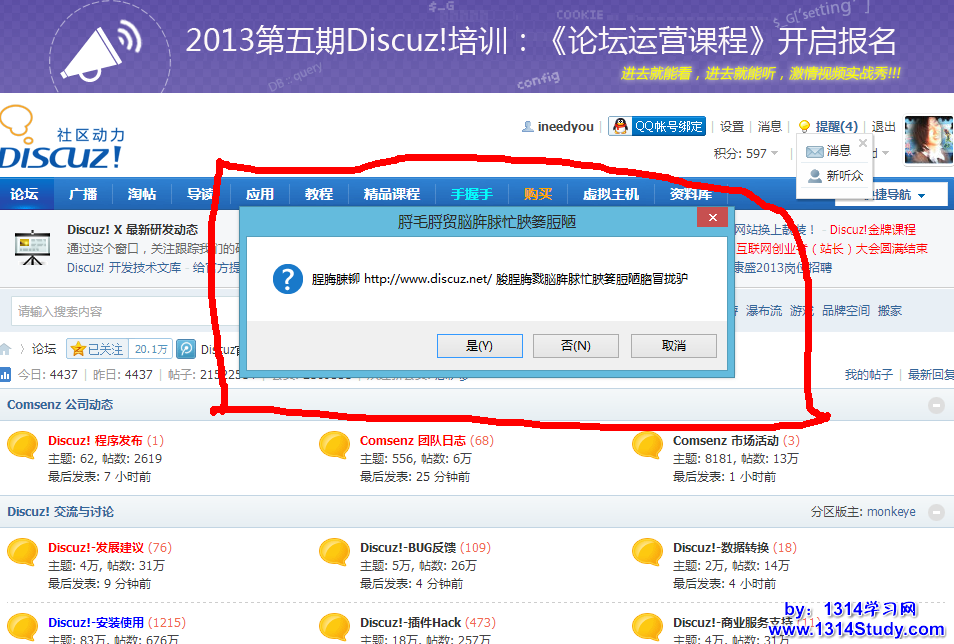Go to the 教程 navigation tab
This screenshot has height=644, width=954.
click(319, 194)
